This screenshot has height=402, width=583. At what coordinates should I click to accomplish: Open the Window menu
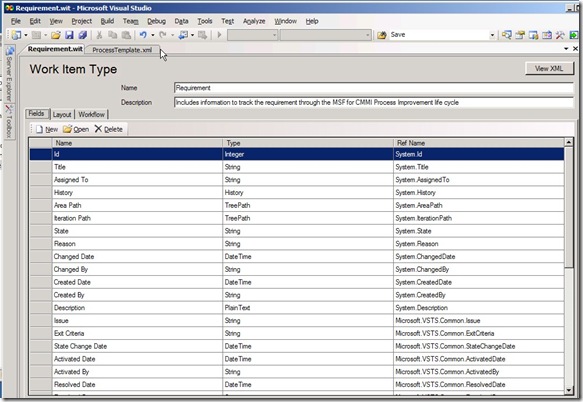click(x=285, y=21)
